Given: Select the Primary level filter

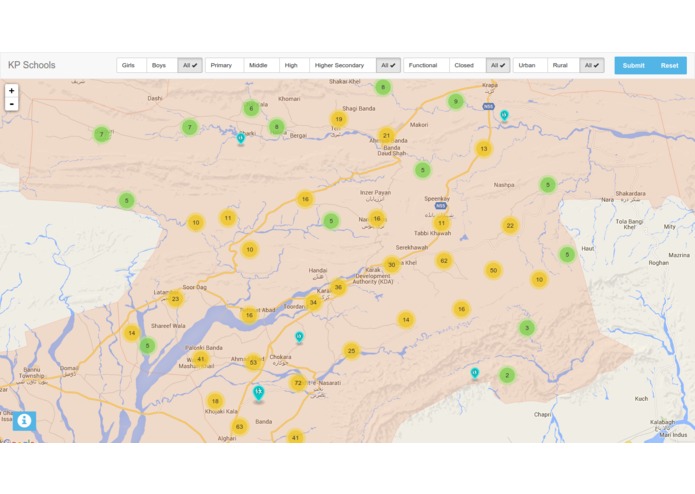Looking at the screenshot, I should pyautogui.click(x=224, y=65).
